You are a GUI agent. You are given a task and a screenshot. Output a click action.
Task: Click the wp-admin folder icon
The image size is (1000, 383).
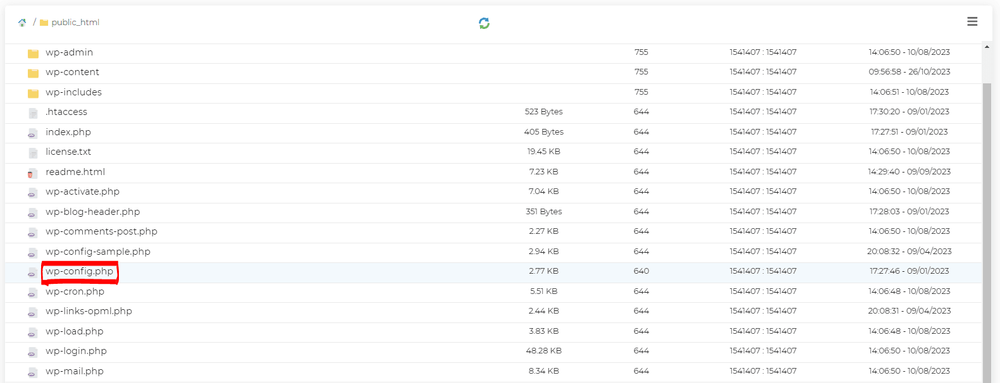33,54
